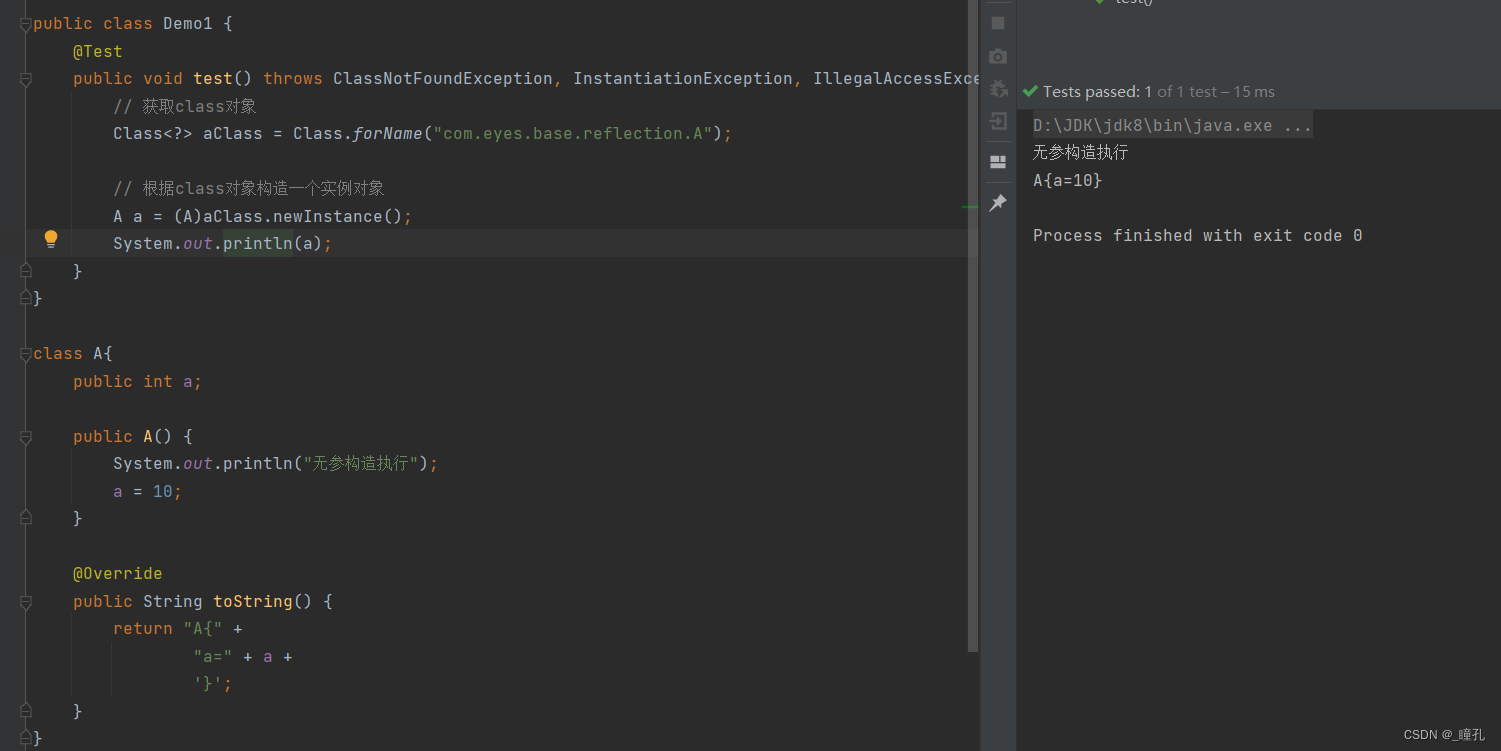Click the green check next to Tests passed
Viewport: 1501px width, 751px height.
(1030, 91)
